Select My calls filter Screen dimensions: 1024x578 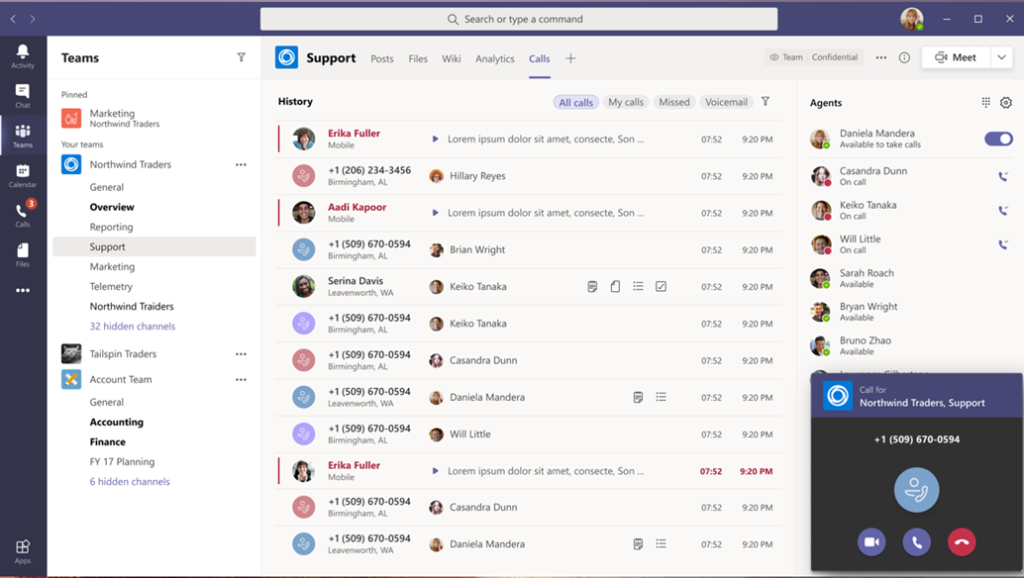tap(626, 102)
